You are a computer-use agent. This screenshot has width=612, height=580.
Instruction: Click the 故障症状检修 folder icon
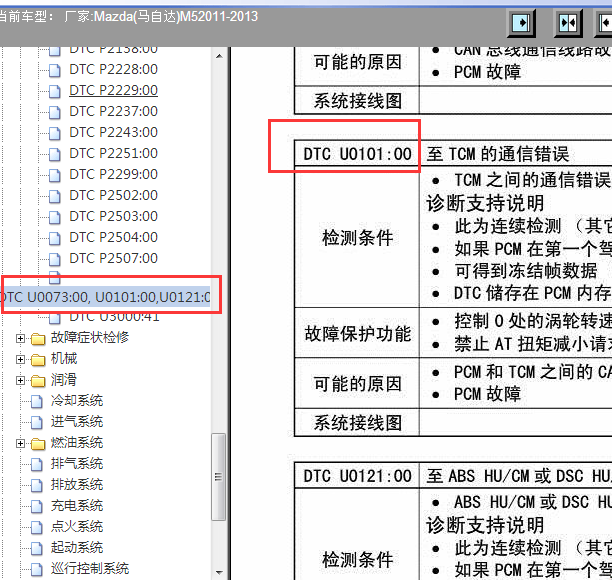(x=38, y=339)
